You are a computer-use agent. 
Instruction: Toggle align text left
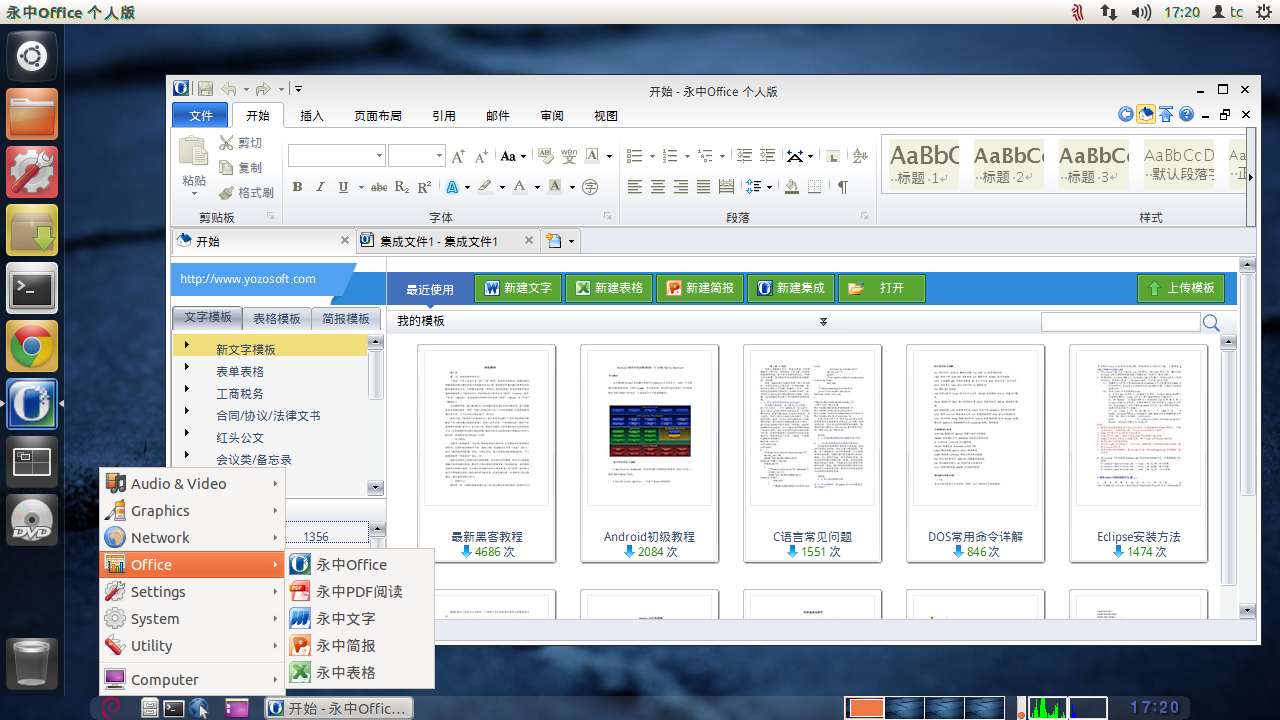(635, 187)
